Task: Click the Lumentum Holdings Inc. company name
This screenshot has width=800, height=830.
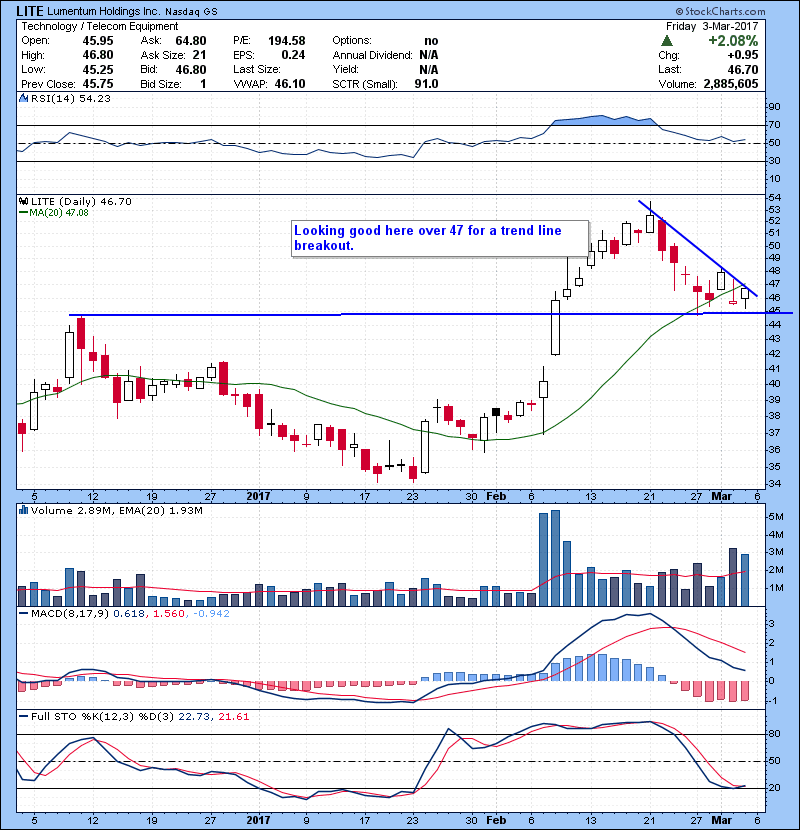Action: [103, 12]
